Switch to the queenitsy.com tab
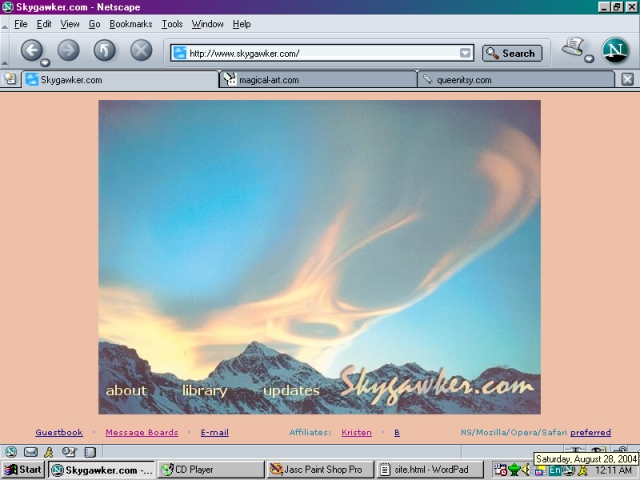The image size is (640, 480). 516,80
